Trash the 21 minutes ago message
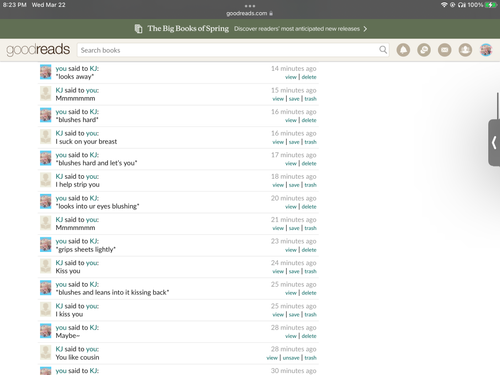The height and width of the screenshot is (375, 500). click(x=310, y=228)
